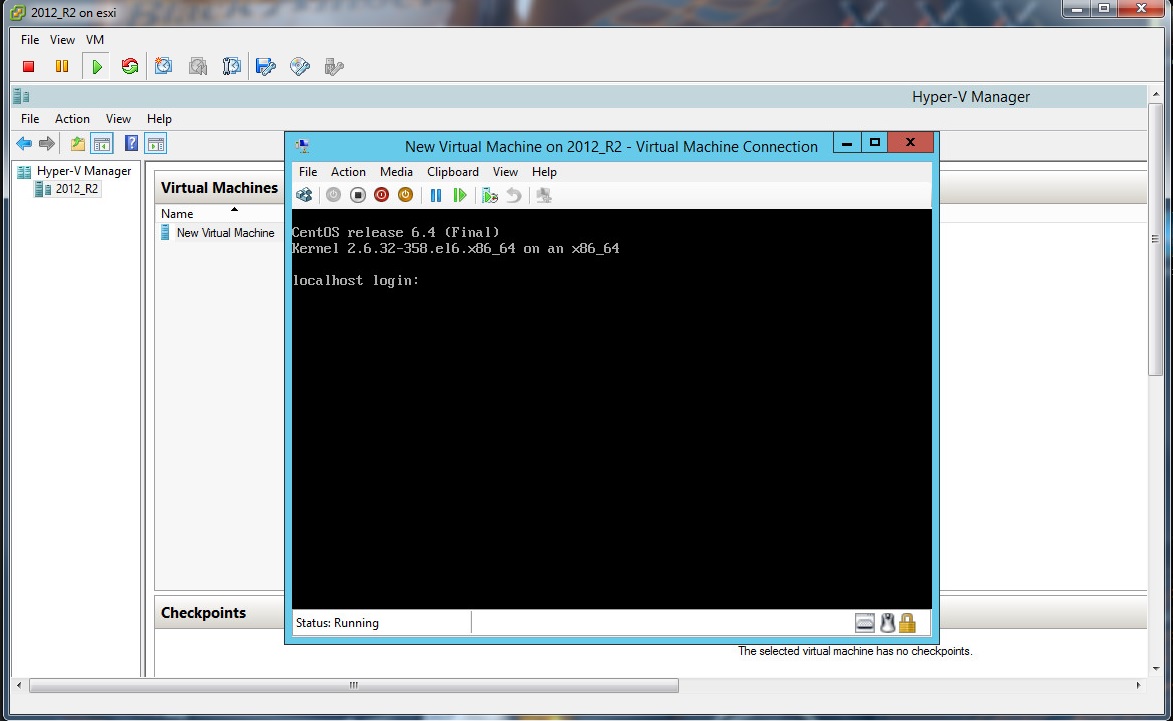Open the Snapshot Manager icon in VMware toolbar
This screenshot has height=721, width=1173.
pos(231,67)
